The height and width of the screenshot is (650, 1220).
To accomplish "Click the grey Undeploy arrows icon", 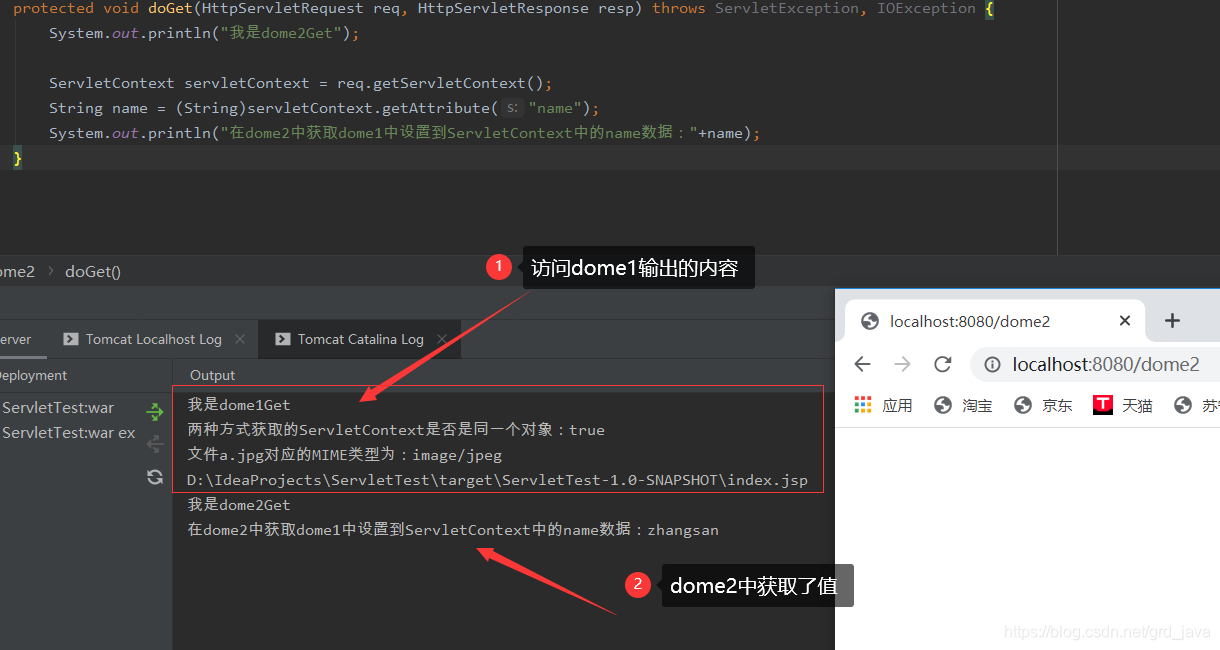I will pos(155,444).
